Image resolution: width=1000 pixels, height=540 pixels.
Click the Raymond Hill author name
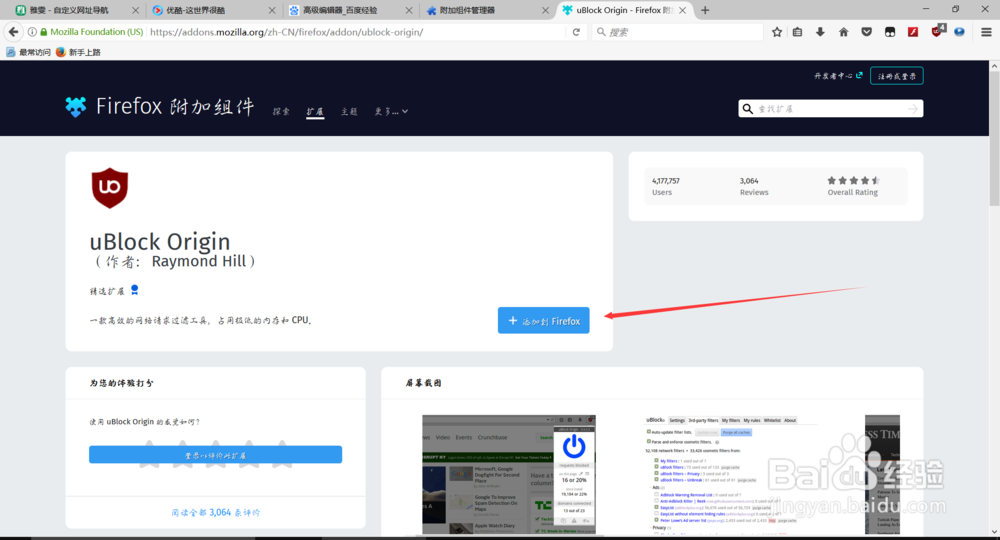pos(198,261)
